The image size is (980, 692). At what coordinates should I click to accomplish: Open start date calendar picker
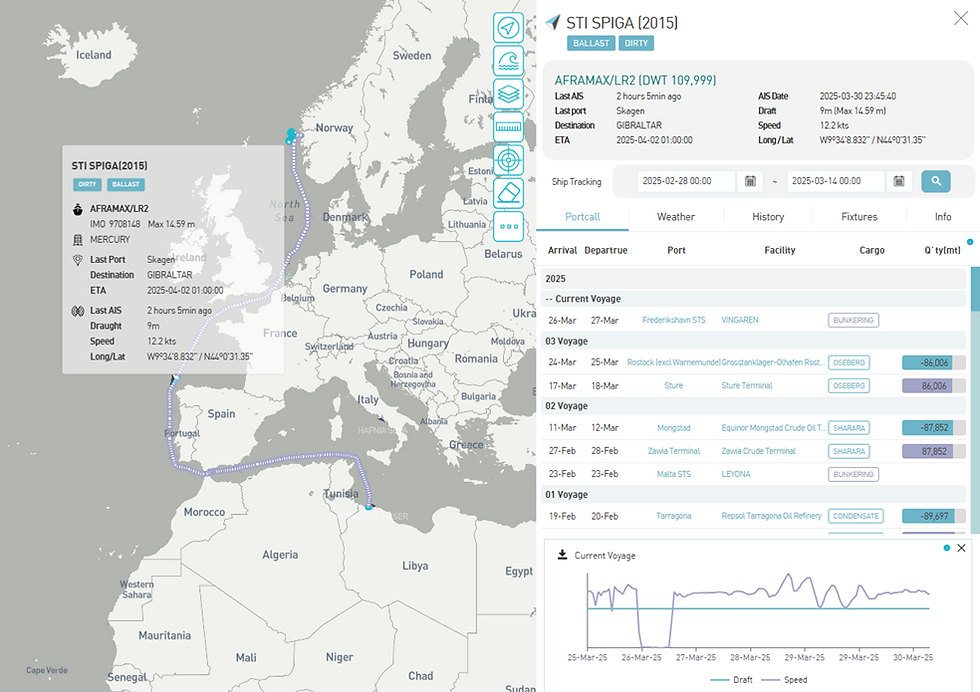point(750,181)
